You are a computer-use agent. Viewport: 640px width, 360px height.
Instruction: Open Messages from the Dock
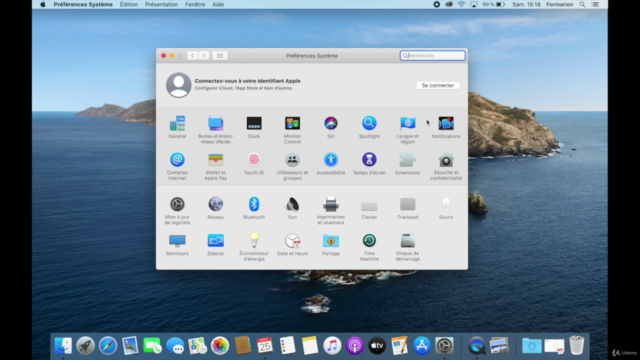[175, 346]
